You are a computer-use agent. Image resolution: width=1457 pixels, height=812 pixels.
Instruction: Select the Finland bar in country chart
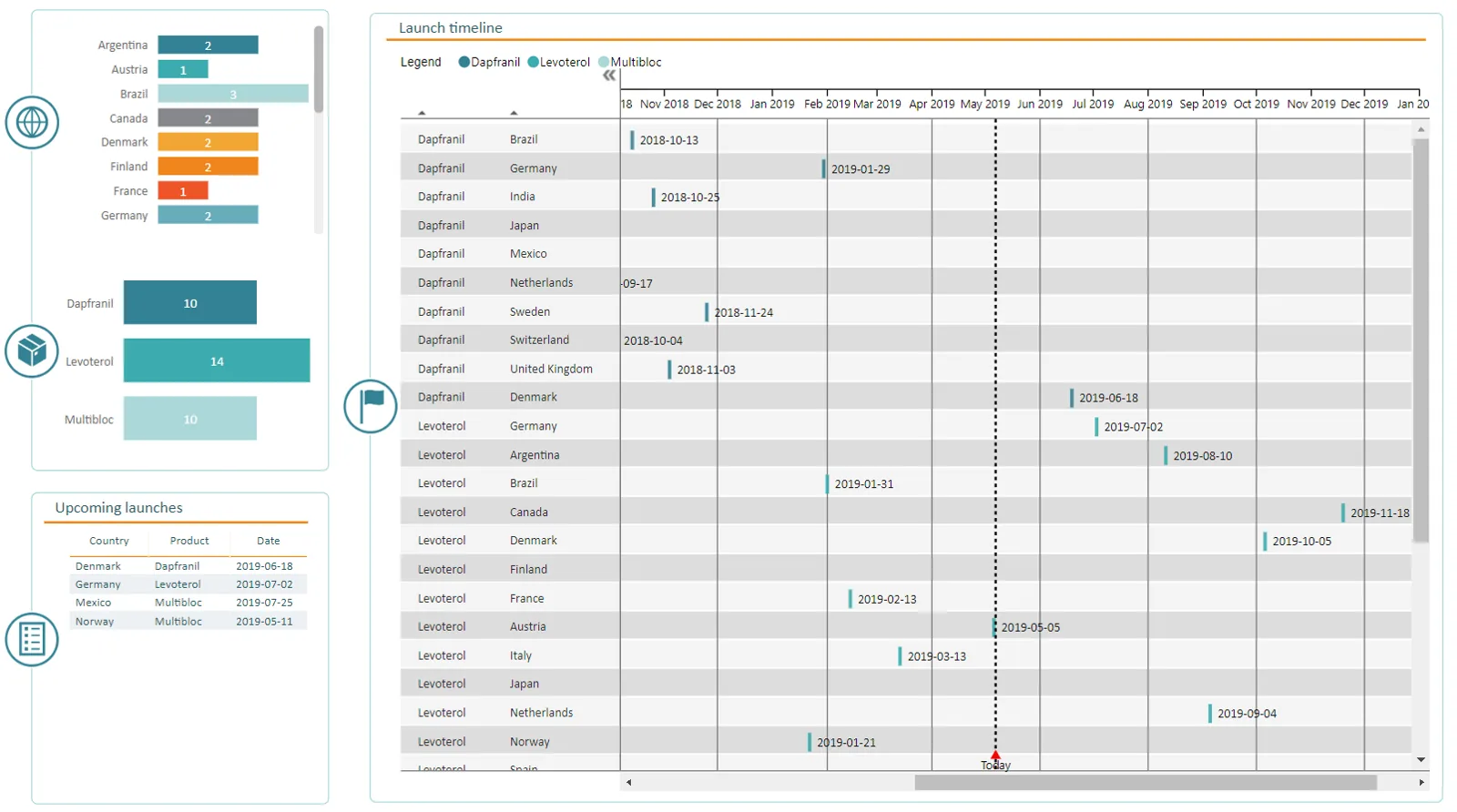[x=208, y=167]
